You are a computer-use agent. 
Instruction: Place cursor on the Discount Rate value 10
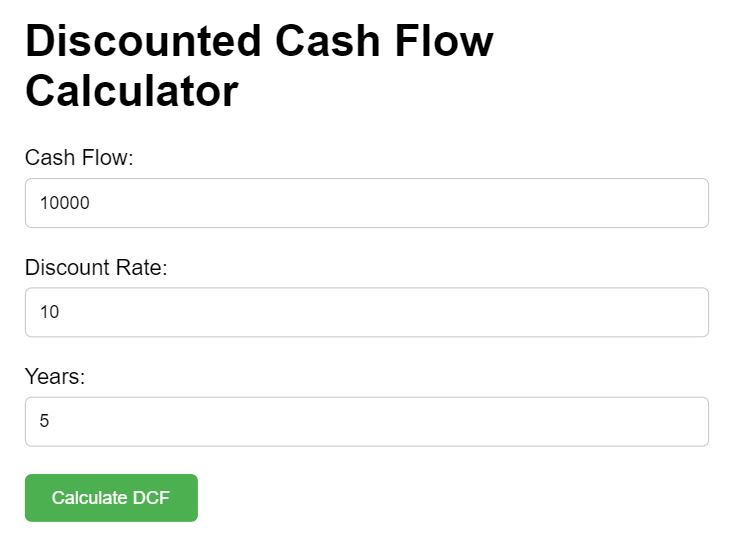(x=50, y=312)
